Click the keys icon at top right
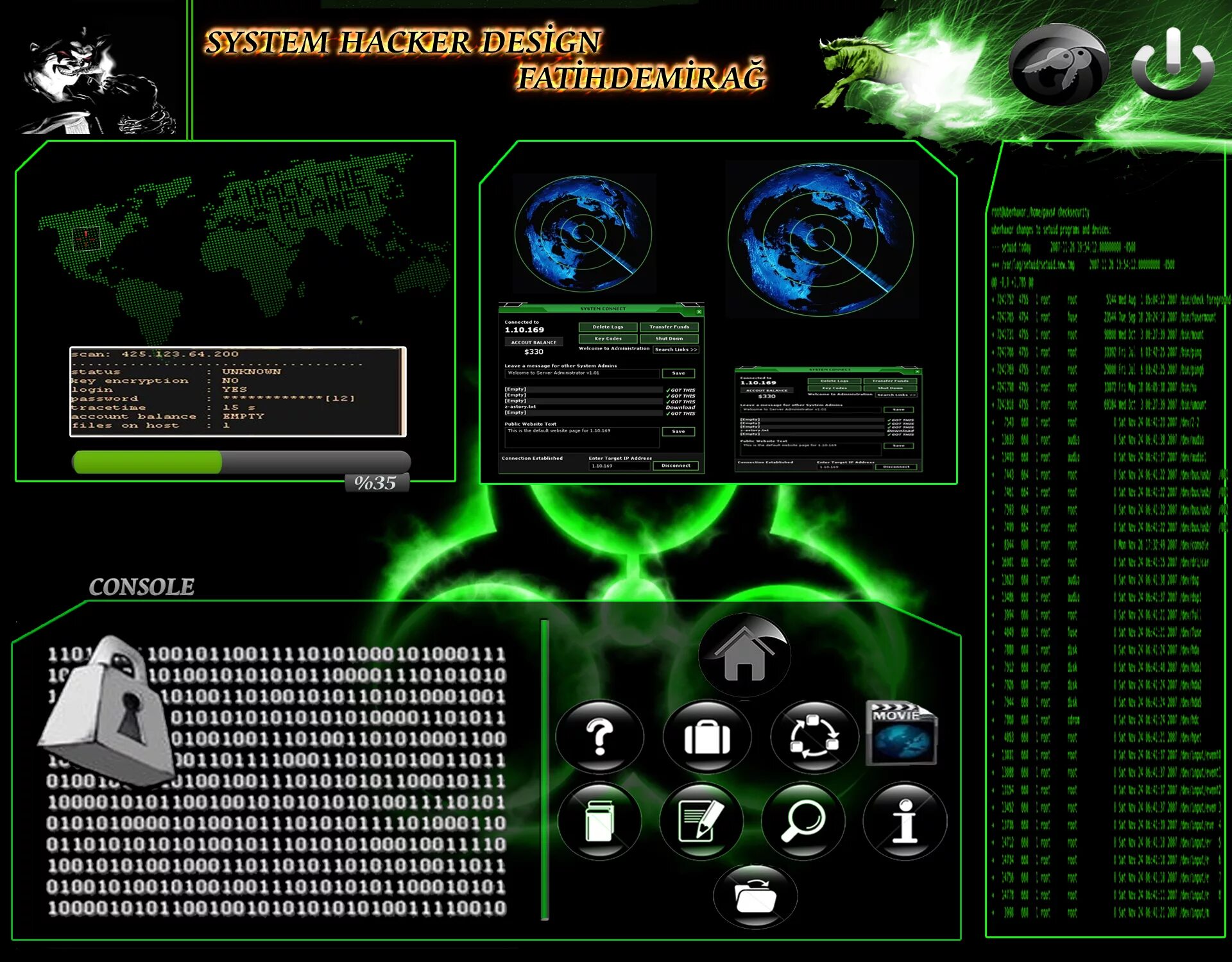The image size is (1232, 962). point(1058,65)
